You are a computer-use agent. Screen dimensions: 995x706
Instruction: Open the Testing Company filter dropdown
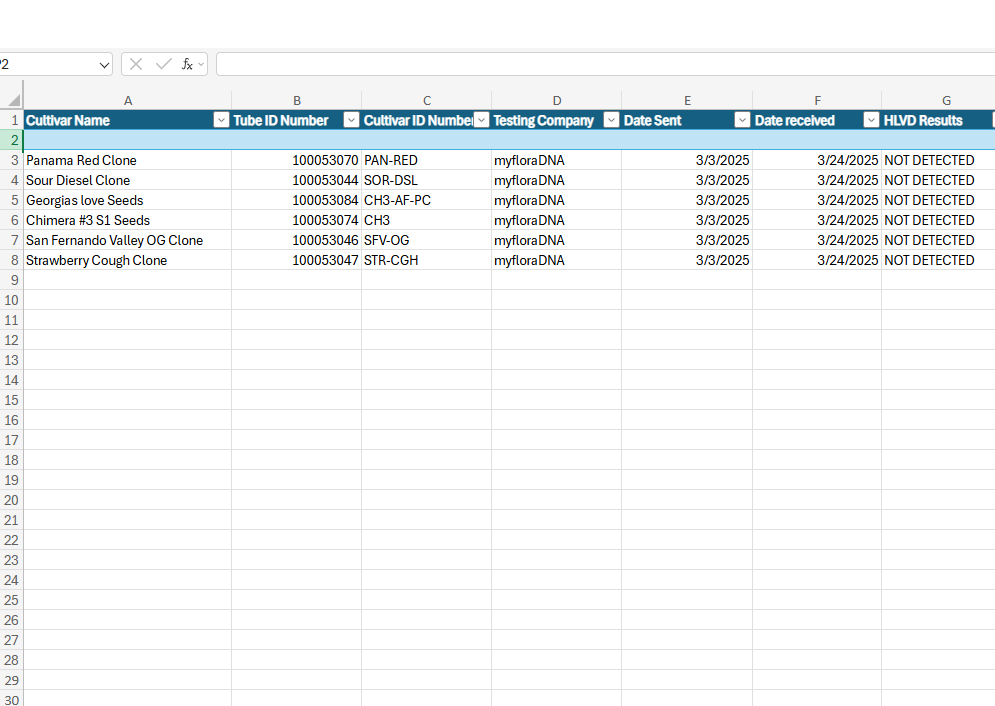click(611, 120)
